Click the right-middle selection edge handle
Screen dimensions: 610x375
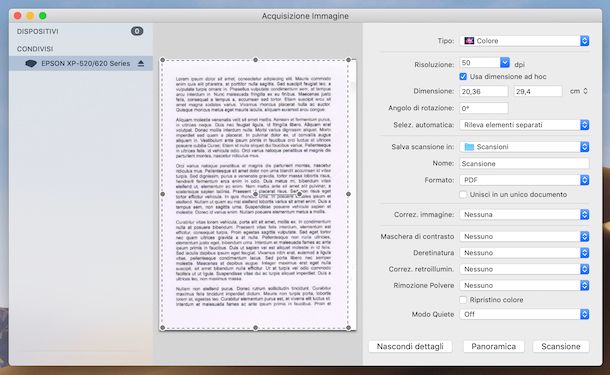[349, 194]
